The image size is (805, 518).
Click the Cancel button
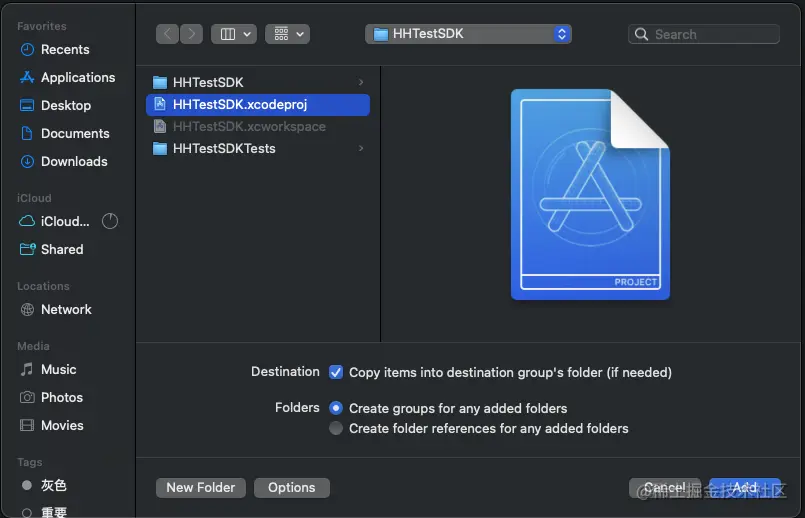(x=665, y=488)
